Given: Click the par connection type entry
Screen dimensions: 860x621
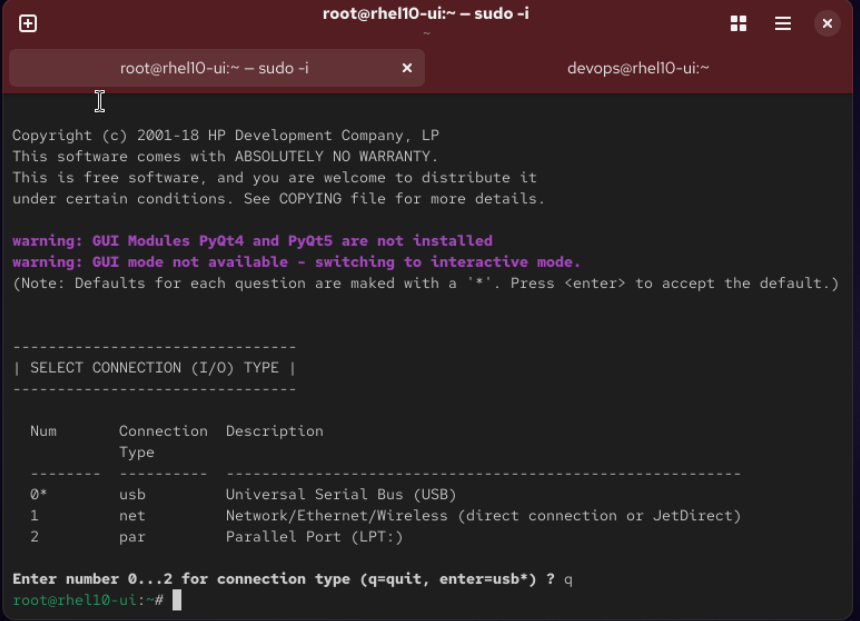Looking at the screenshot, I should [132, 537].
